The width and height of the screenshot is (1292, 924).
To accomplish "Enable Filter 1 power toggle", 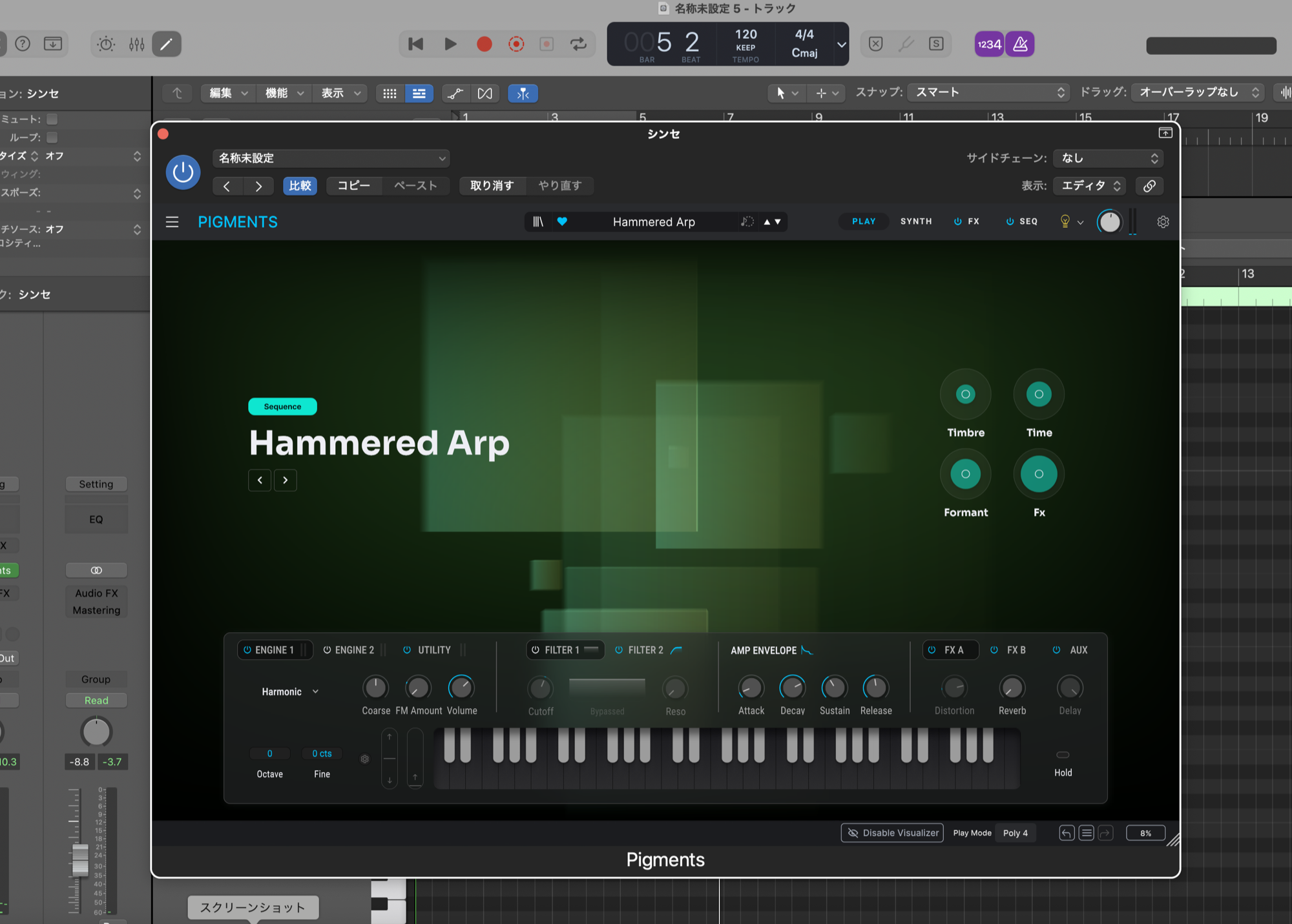I will pyautogui.click(x=535, y=650).
